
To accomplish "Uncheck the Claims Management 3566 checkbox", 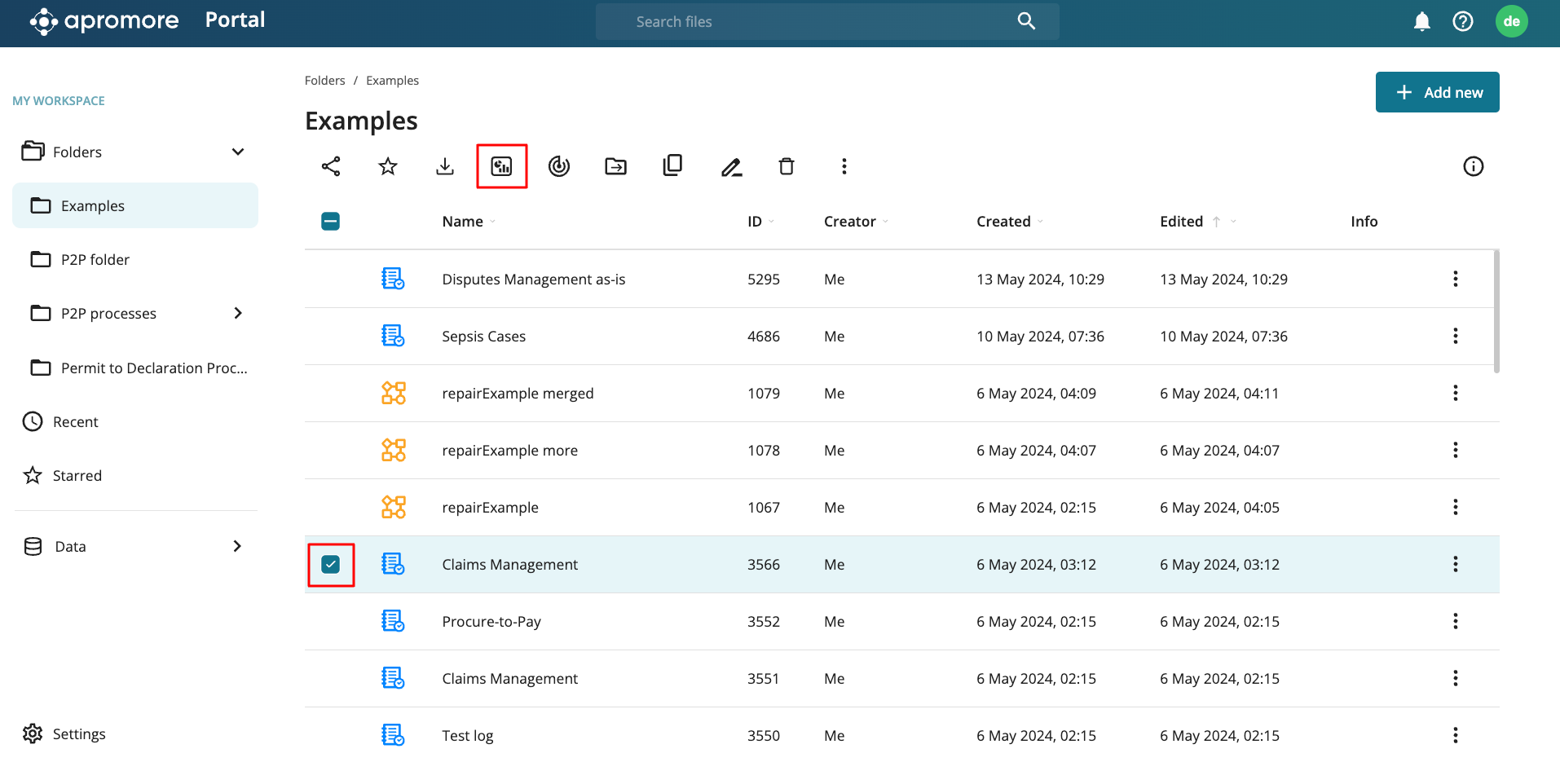I will 331,564.
